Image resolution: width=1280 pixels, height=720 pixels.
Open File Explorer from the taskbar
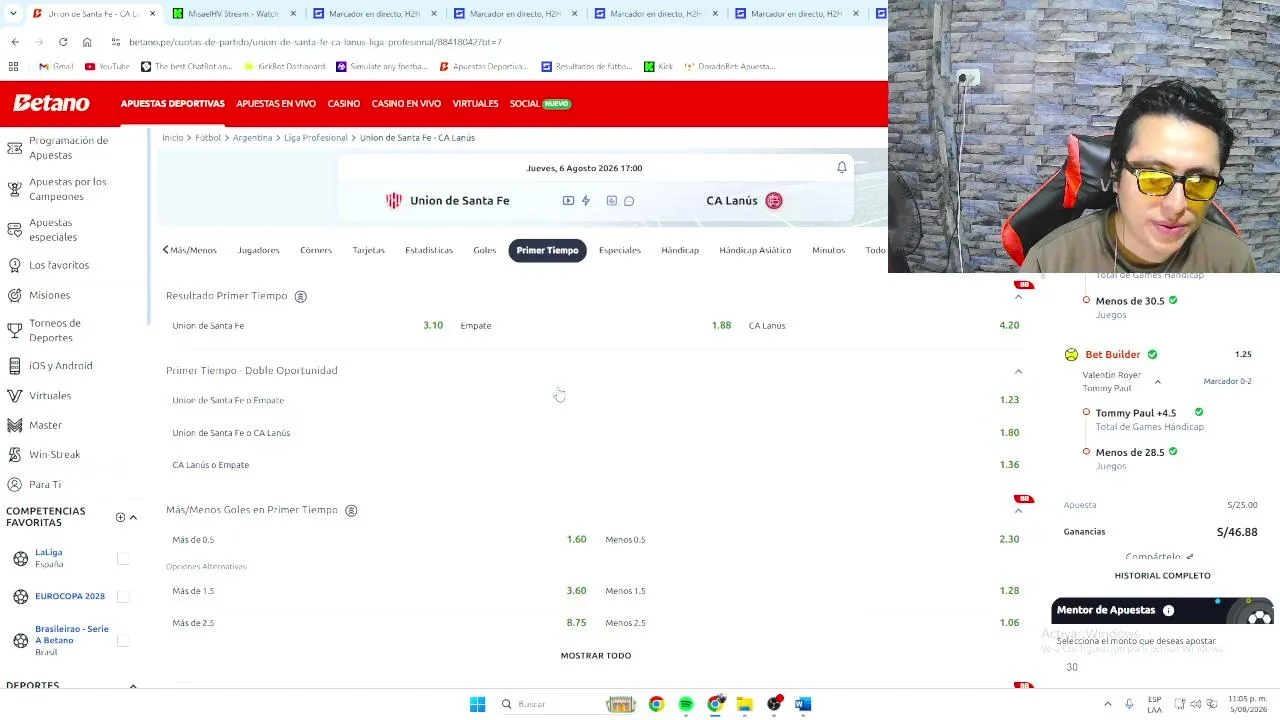[x=745, y=704]
